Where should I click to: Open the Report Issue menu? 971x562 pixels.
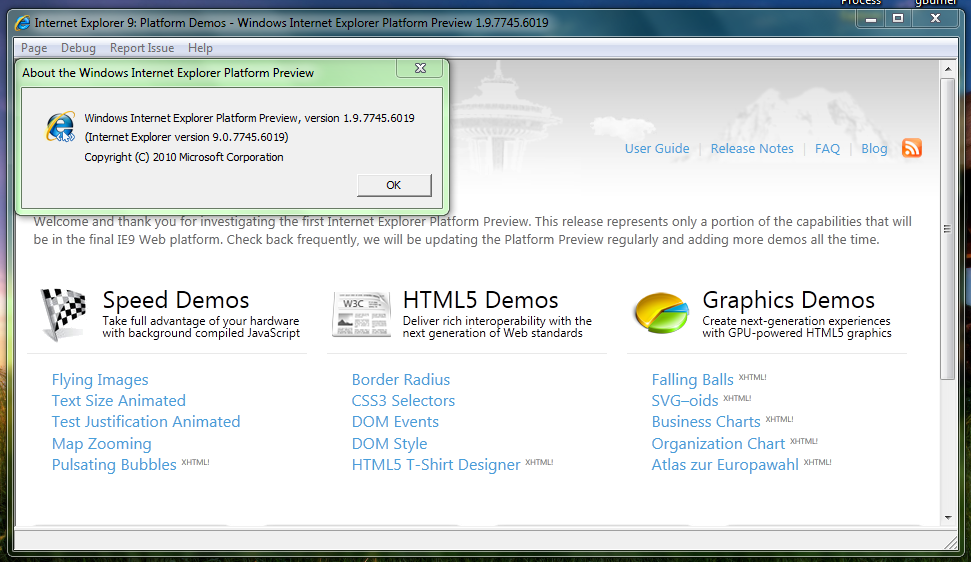tap(142, 48)
